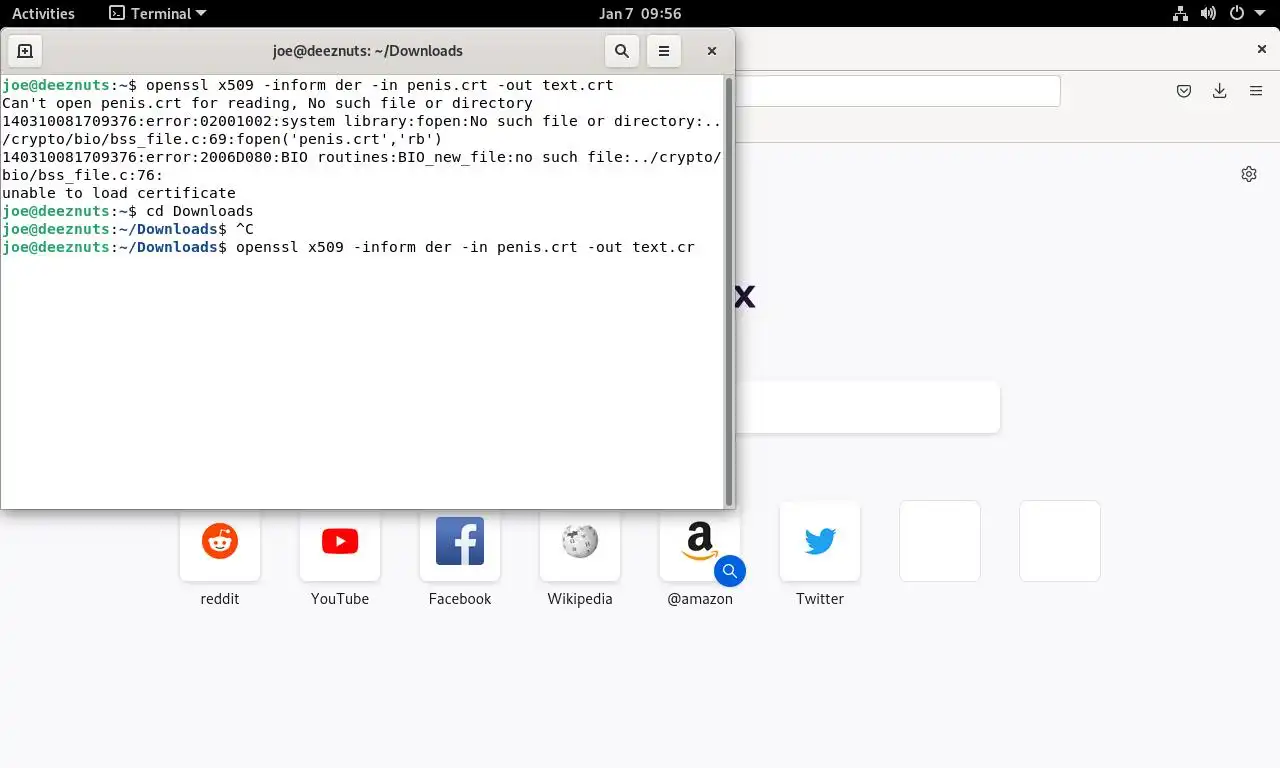The image size is (1280, 768).
Task: Open a new terminal tab
Action: 25,51
